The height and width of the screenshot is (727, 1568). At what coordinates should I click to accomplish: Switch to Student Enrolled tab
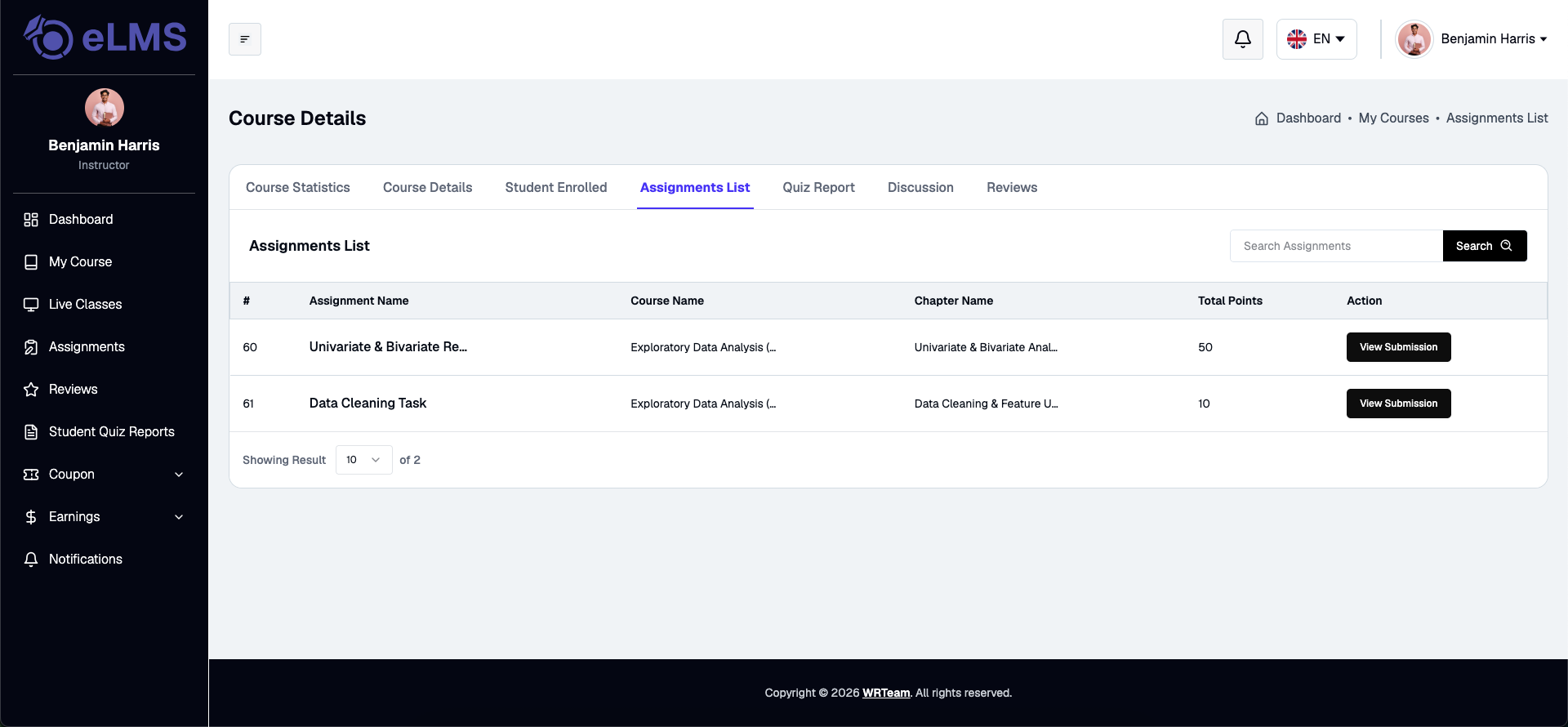tap(556, 188)
